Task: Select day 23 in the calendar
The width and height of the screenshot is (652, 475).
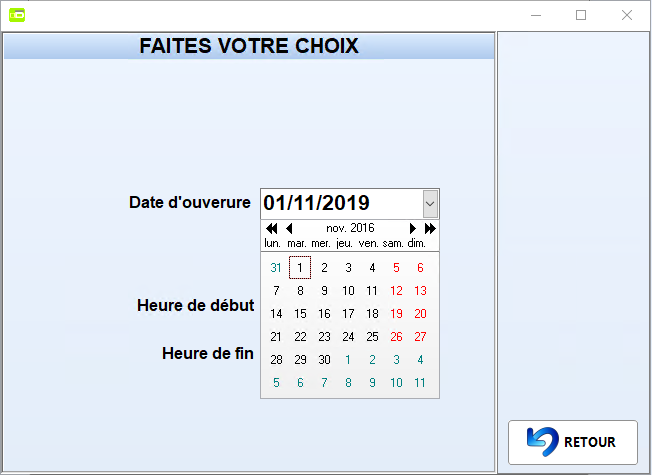Action: [x=324, y=336]
